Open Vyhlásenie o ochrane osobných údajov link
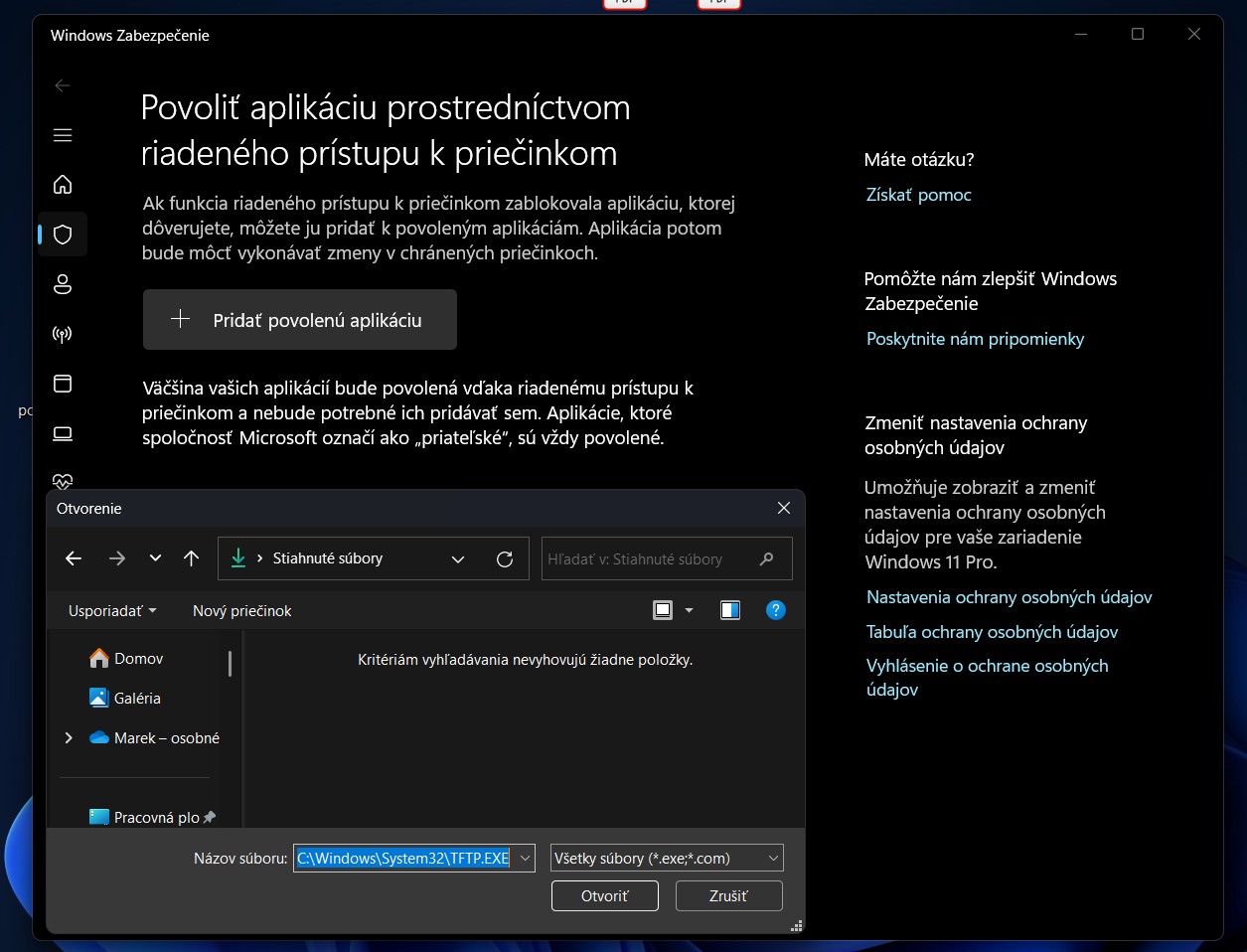The width and height of the screenshot is (1247, 952). pos(987,678)
